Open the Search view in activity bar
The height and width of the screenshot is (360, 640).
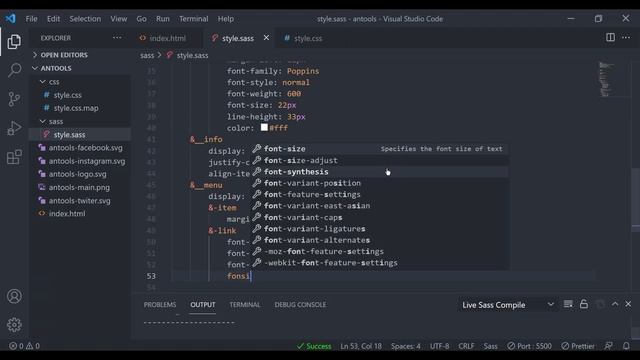point(14,70)
